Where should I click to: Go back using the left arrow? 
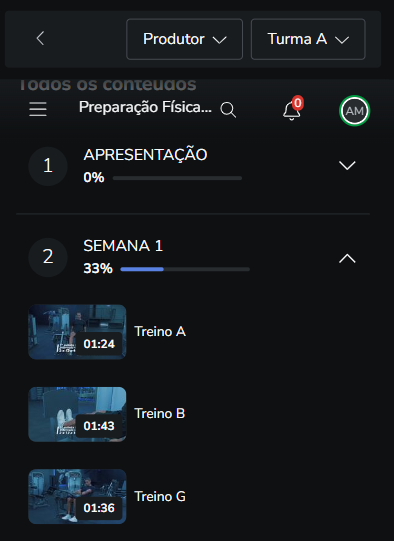pyautogui.click(x=40, y=38)
